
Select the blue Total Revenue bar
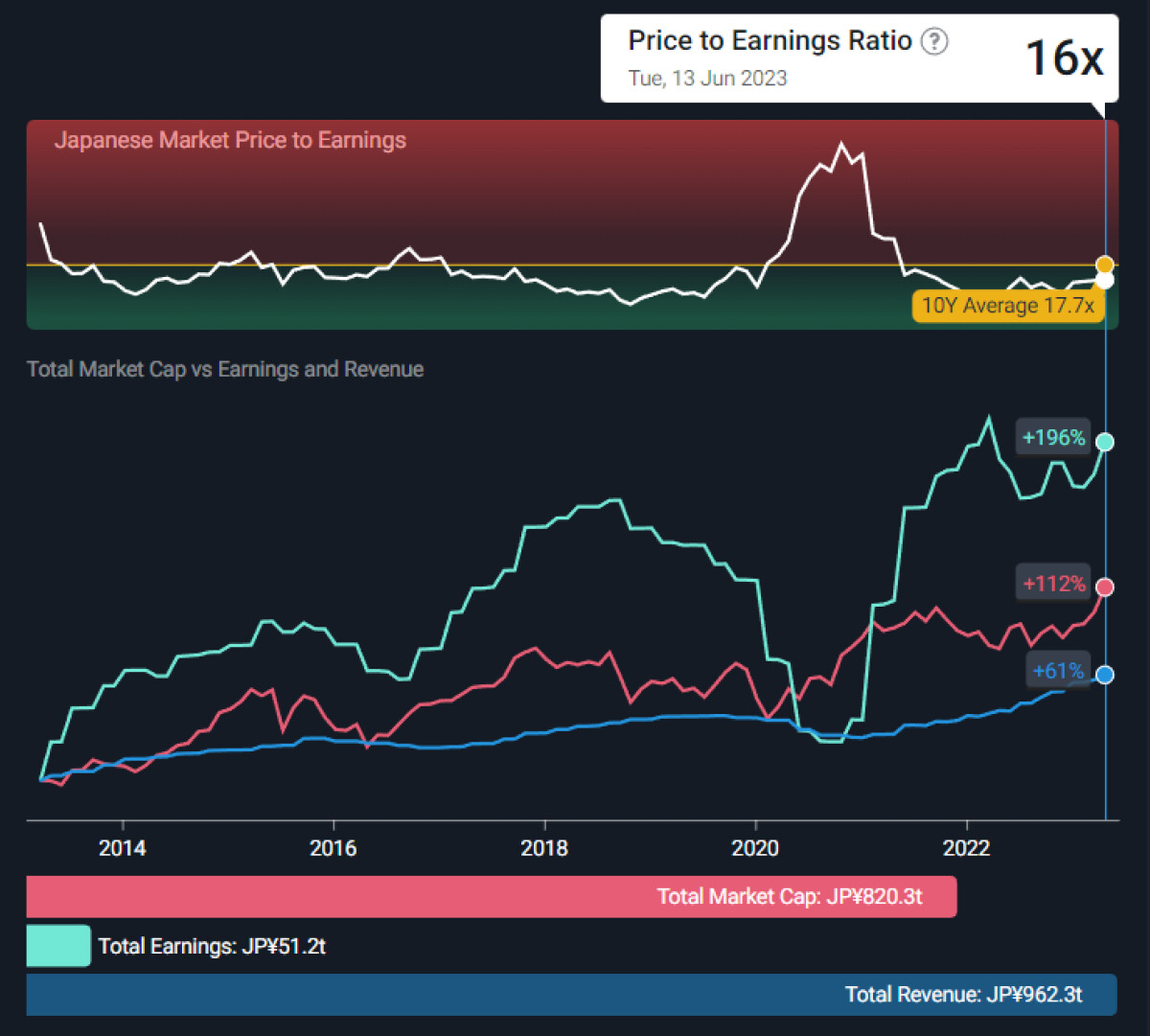571,995
